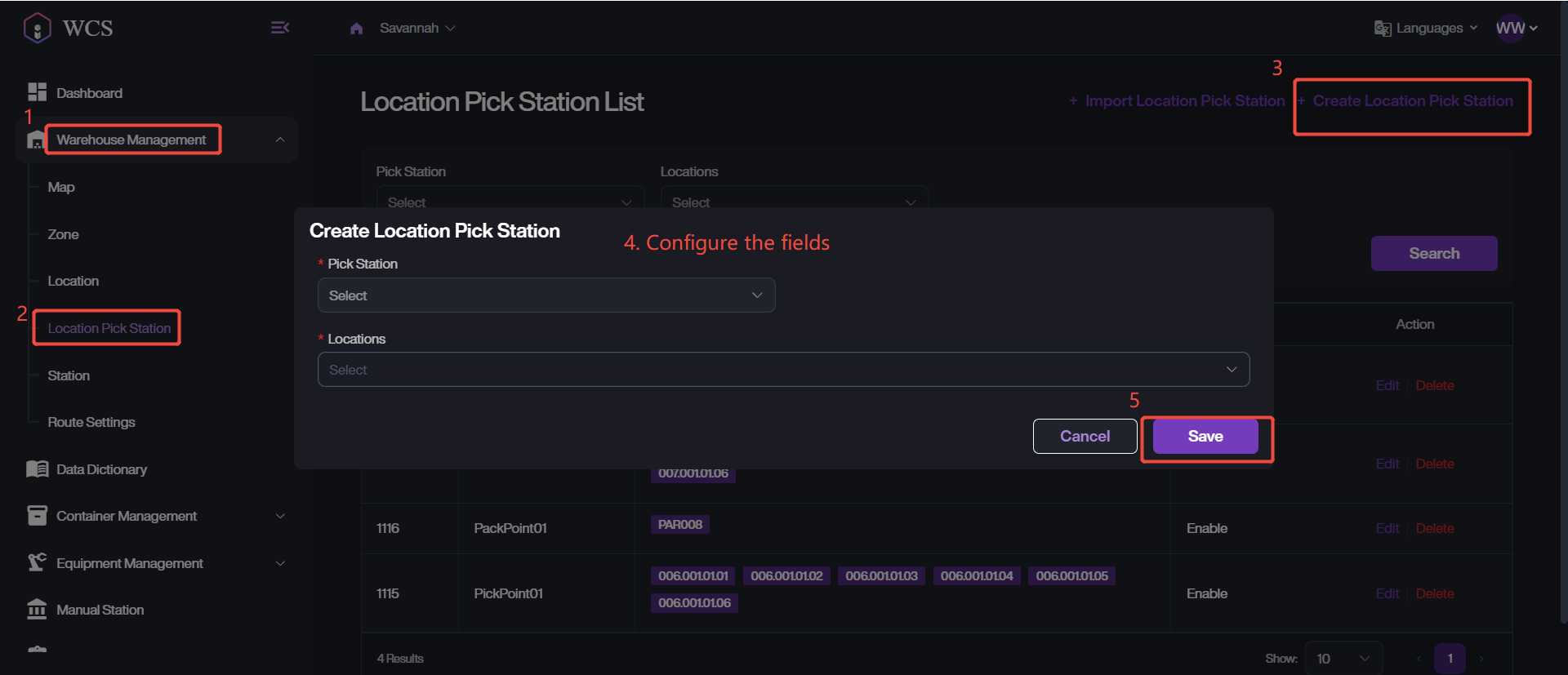Click the Container Management box icon

(37, 516)
